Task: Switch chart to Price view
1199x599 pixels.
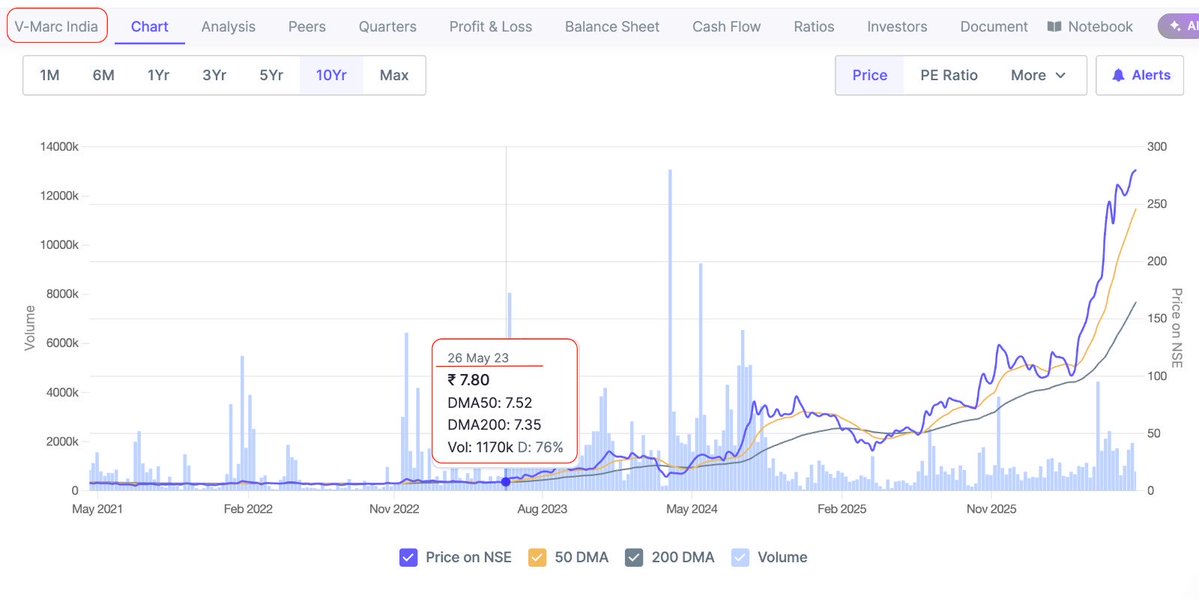Action: (x=870, y=75)
